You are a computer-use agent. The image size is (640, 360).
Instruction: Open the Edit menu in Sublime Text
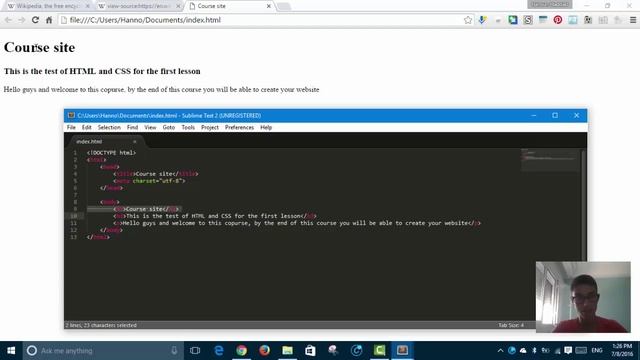(87, 127)
